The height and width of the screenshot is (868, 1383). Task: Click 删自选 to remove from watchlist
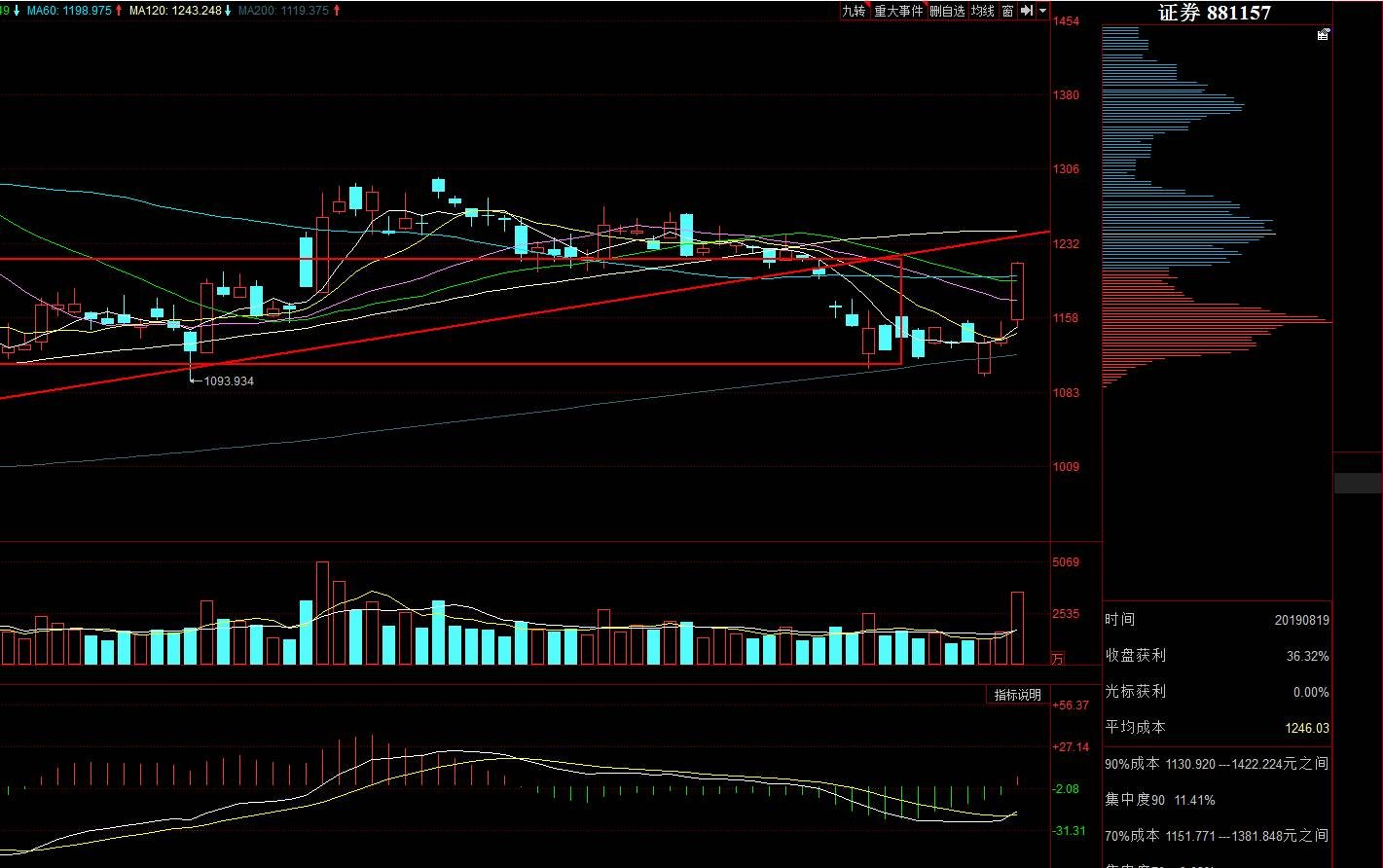coord(947,11)
